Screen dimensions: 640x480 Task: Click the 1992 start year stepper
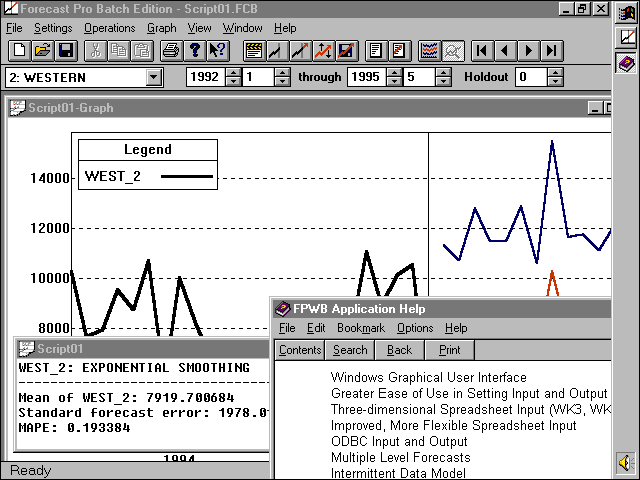233,77
